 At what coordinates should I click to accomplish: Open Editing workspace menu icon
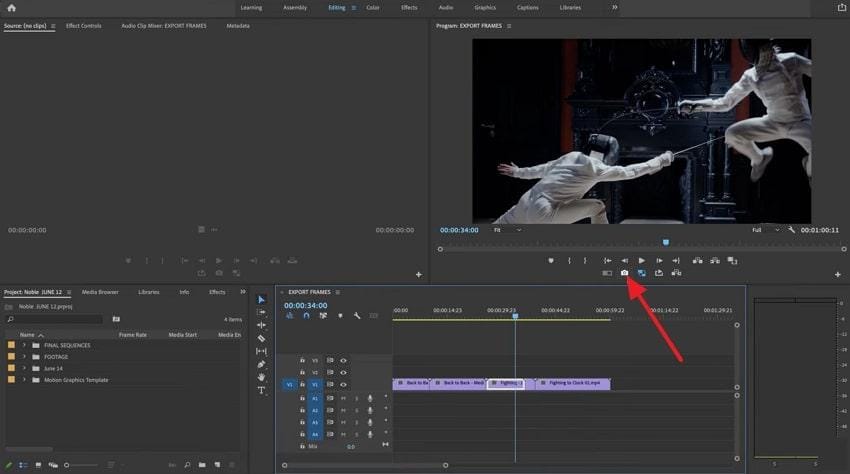354,8
